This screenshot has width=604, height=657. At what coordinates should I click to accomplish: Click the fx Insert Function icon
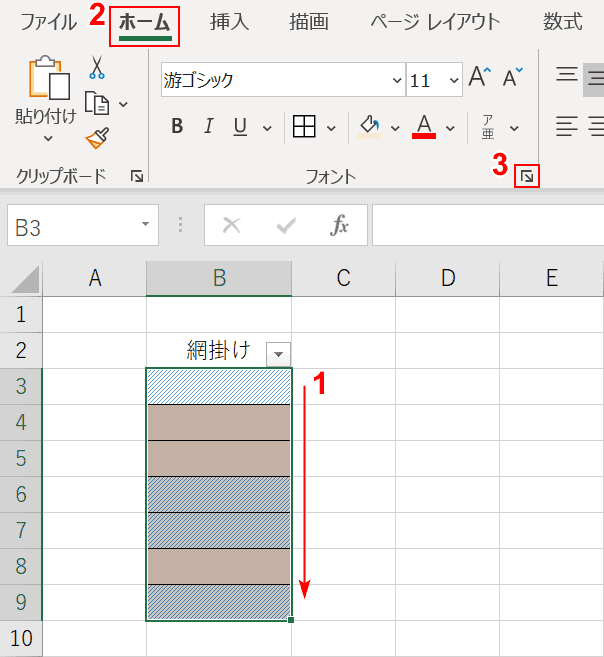[x=339, y=225]
